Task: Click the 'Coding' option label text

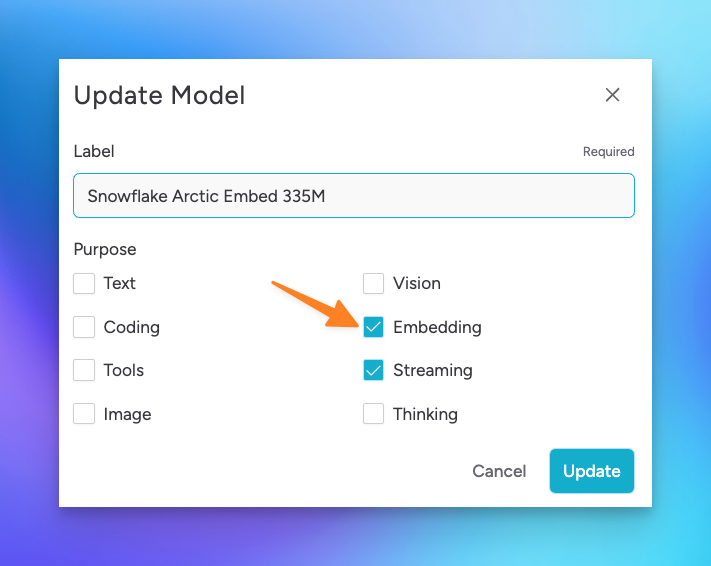Action: [x=132, y=327]
